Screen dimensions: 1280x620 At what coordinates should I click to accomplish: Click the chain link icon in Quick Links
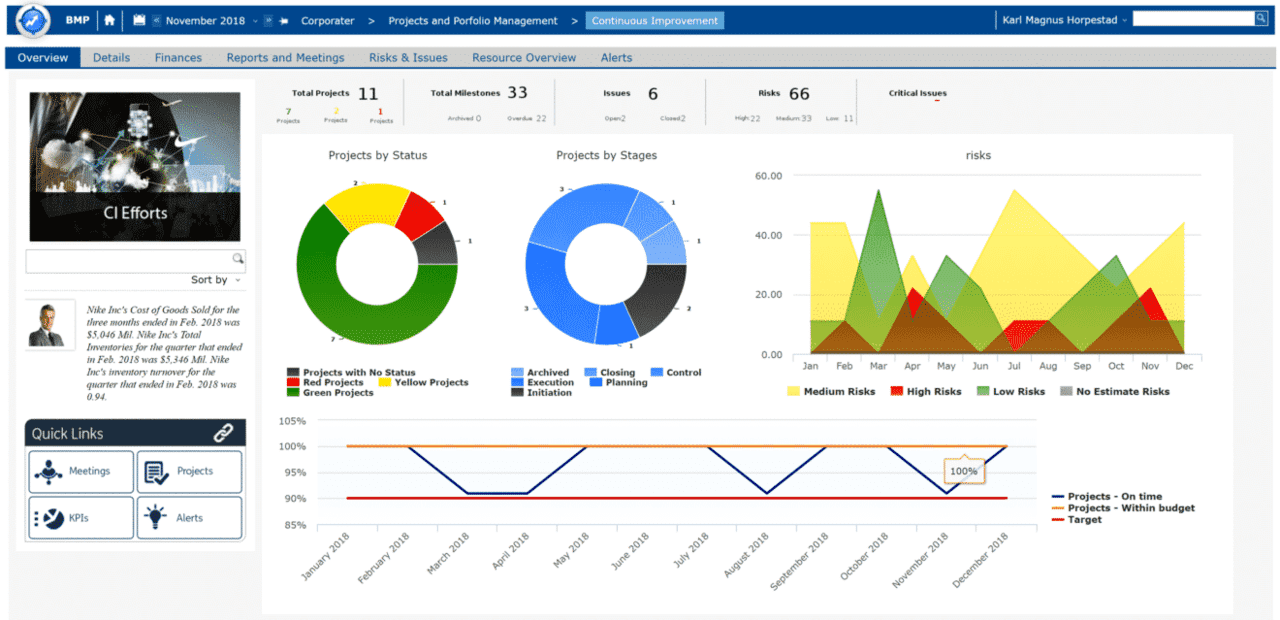coord(223,433)
